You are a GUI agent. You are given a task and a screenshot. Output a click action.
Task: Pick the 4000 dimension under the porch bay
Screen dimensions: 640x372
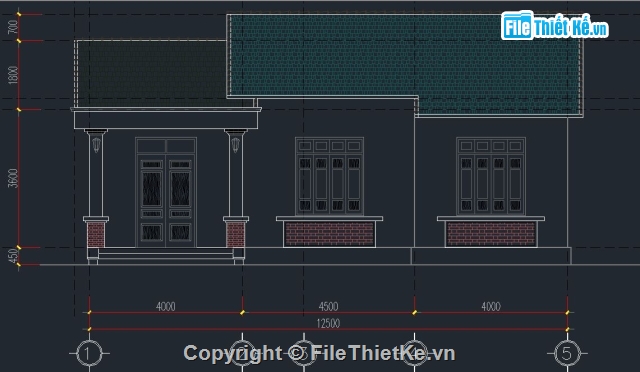pos(166,306)
